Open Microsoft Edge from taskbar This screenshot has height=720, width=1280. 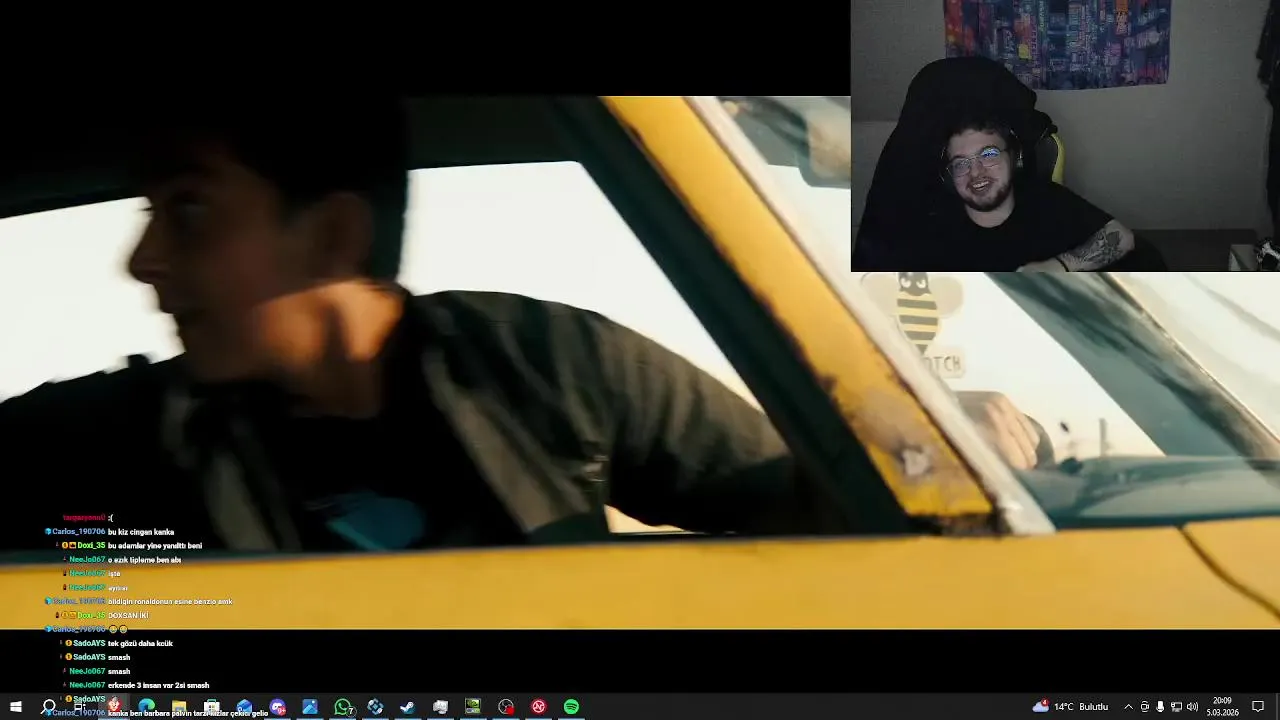click(x=146, y=707)
